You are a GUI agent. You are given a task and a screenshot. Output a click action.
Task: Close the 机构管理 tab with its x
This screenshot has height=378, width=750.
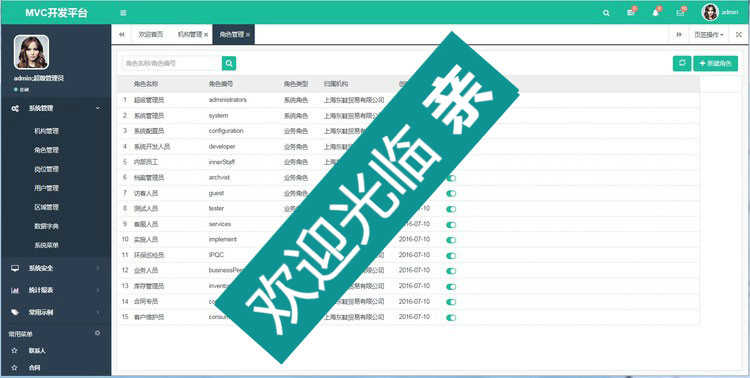pyautogui.click(x=206, y=35)
